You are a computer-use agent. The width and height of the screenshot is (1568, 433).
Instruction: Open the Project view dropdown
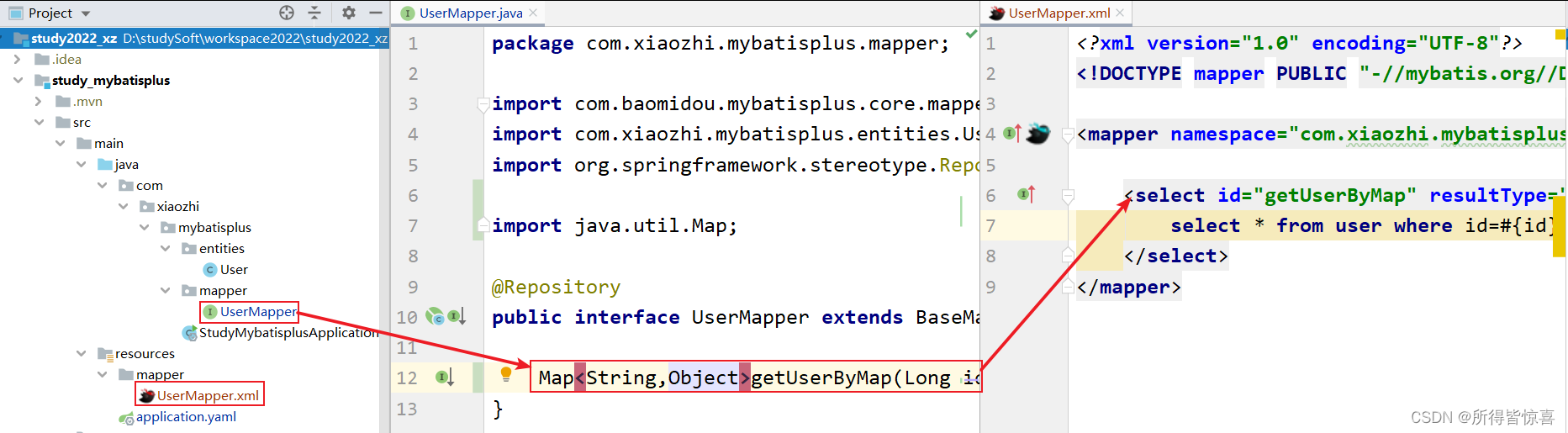(x=86, y=13)
